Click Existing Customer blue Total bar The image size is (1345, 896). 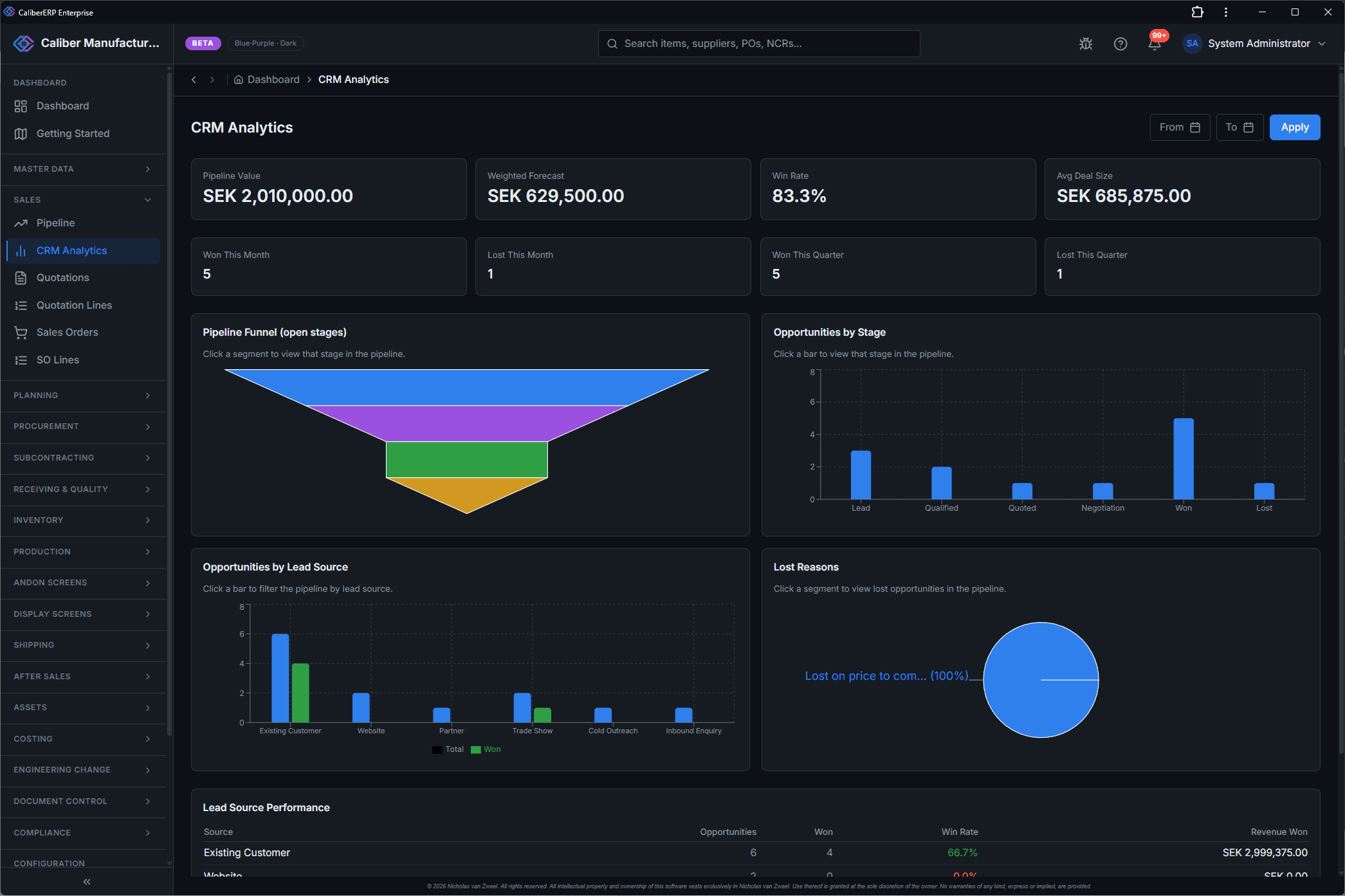[280, 678]
